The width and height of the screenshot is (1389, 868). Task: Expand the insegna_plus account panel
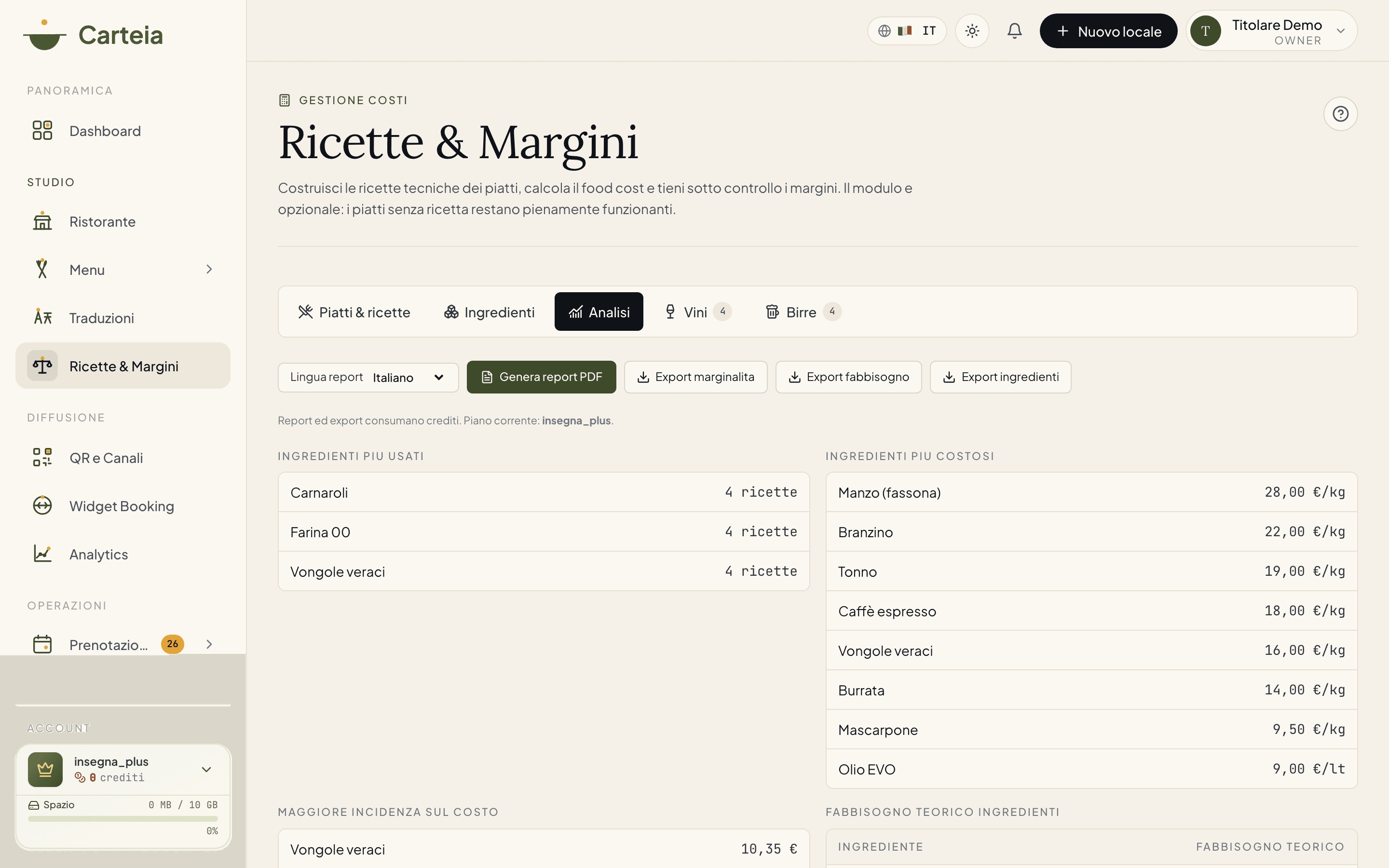coord(206,769)
